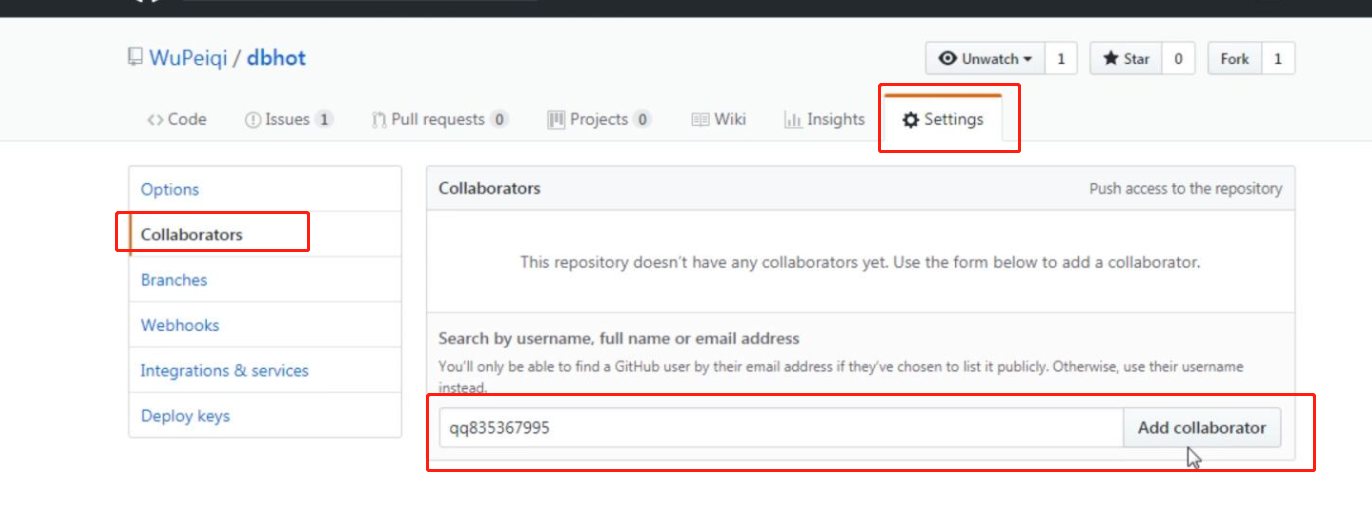This screenshot has width=1372, height=512.
Task: Click the Pull requests icon
Action: coord(379,120)
